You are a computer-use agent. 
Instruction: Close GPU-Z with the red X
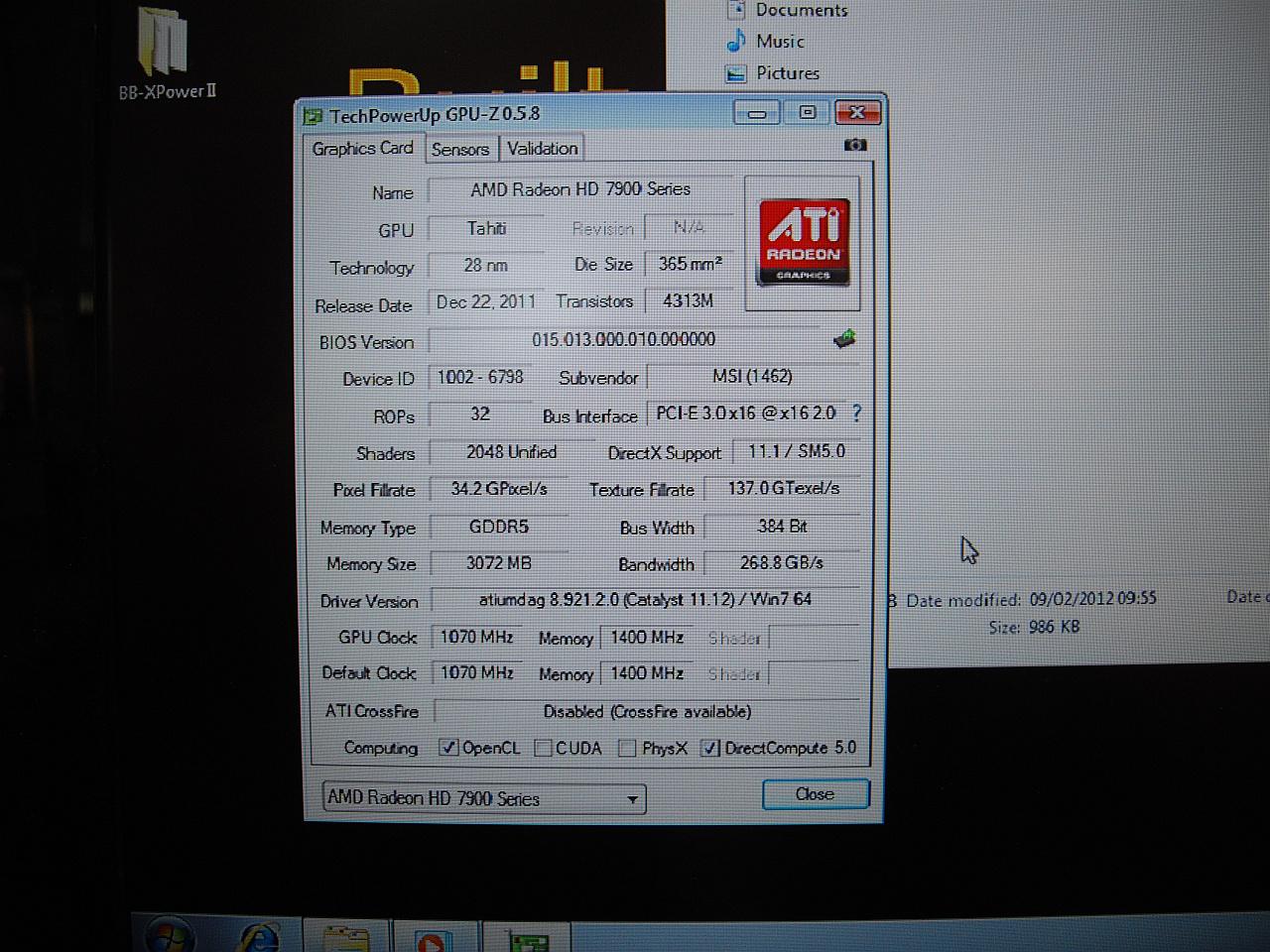(858, 113)
